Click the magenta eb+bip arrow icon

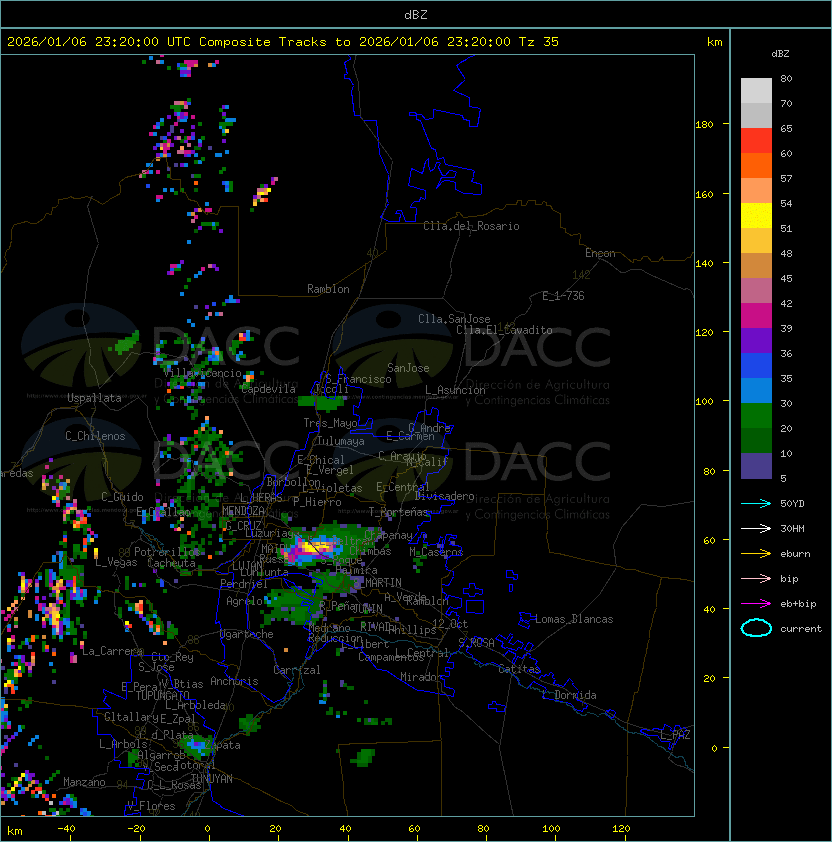tap(756, 604)
